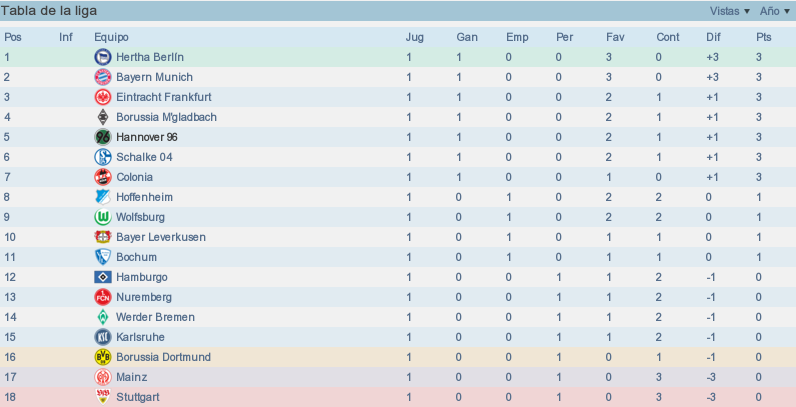Screen dimensions: 796x407
Task: Open the Mainz team link
Action: (132, 377)
